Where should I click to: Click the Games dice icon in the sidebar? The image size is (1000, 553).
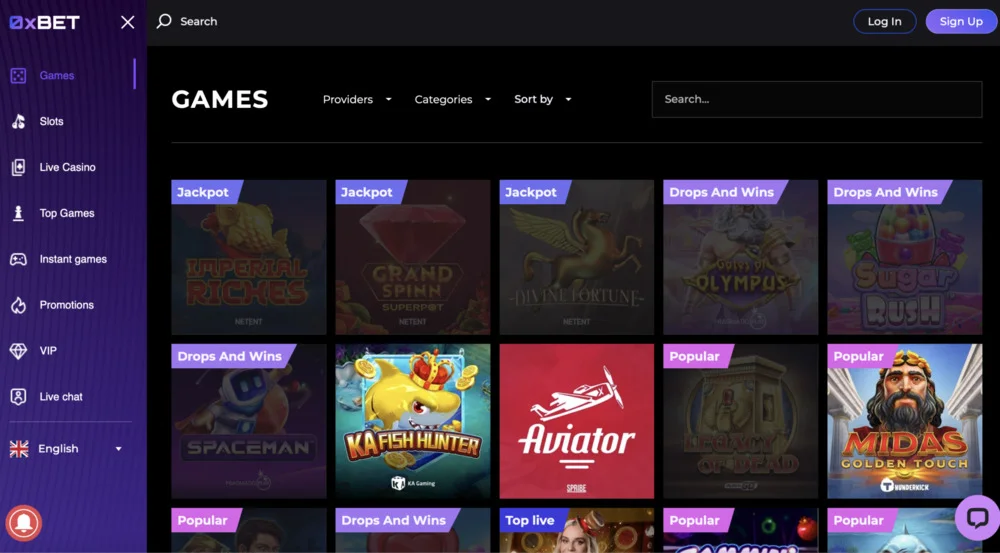tap(18, 75)
